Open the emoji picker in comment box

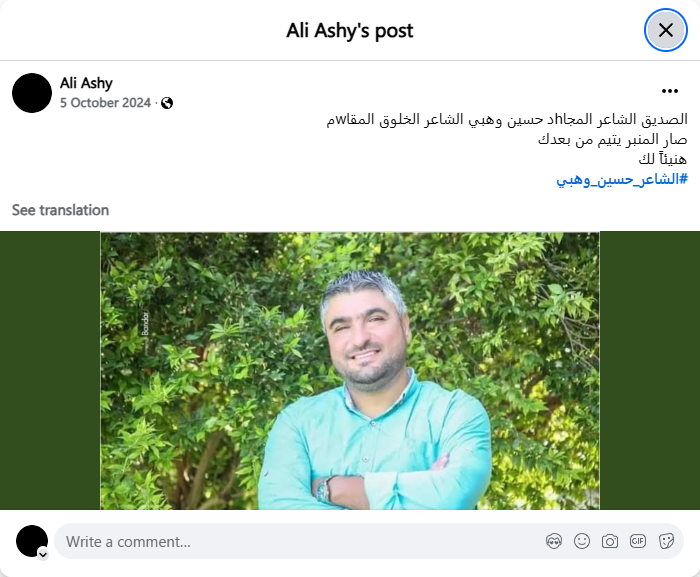tap(582, 541)
